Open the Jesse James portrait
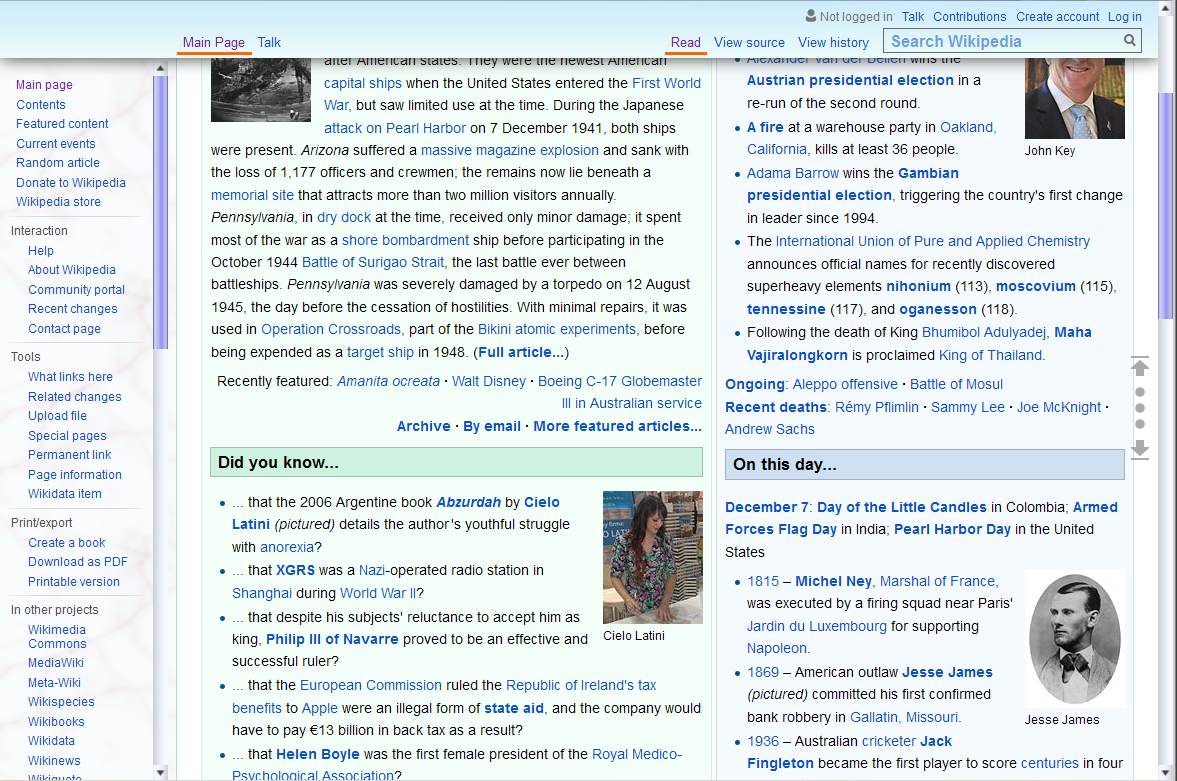The height and width of the screenshot is (781, 1177). click(x=1074, y=639)
